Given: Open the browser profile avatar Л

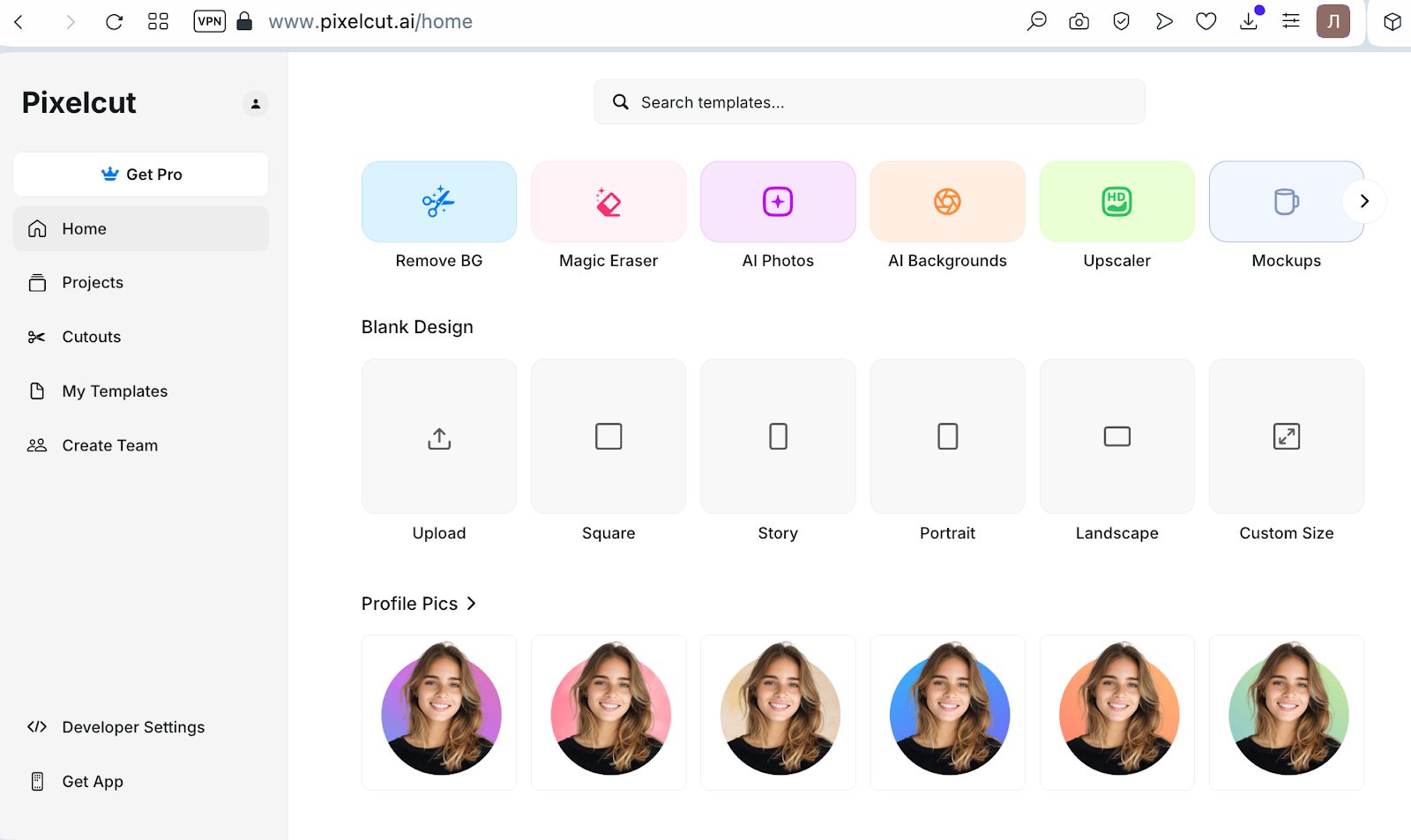Looking at the screenshot, I should click(1333, 21).
